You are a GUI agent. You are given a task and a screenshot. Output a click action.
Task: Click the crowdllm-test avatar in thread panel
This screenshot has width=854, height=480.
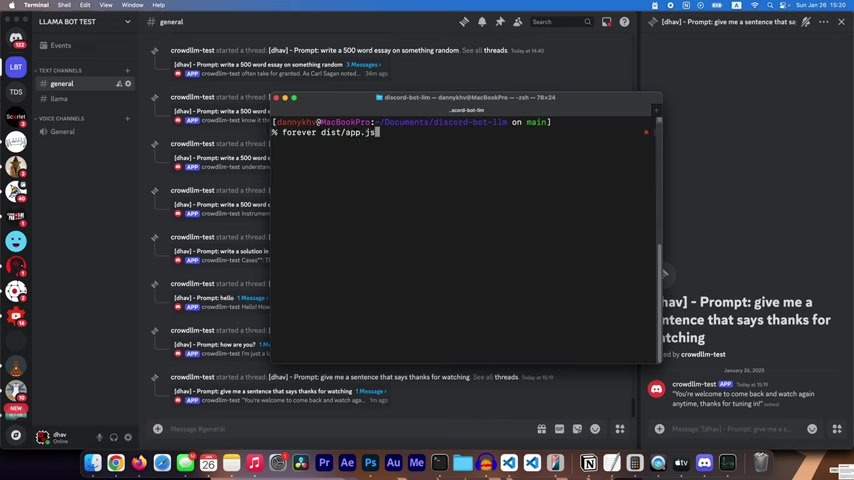pos(656,389)
